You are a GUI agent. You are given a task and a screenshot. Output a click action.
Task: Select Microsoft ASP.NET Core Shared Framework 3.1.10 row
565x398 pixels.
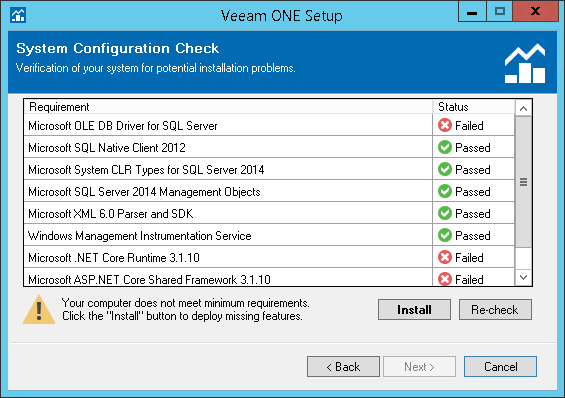269,278
